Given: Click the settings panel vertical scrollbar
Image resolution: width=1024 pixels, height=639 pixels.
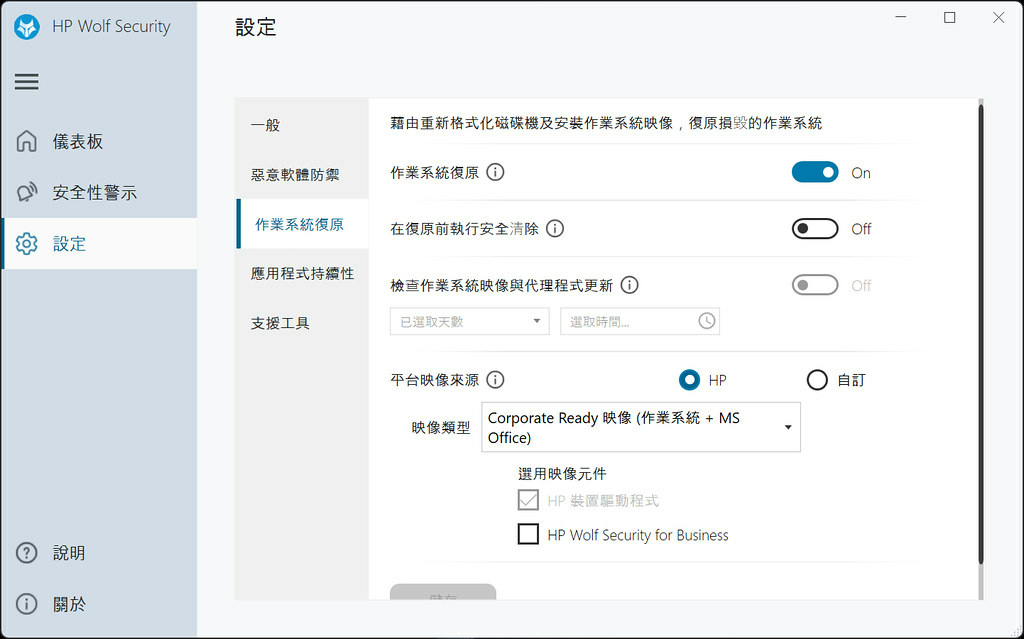Looking at the screenshot, I should tap(980, 333).
